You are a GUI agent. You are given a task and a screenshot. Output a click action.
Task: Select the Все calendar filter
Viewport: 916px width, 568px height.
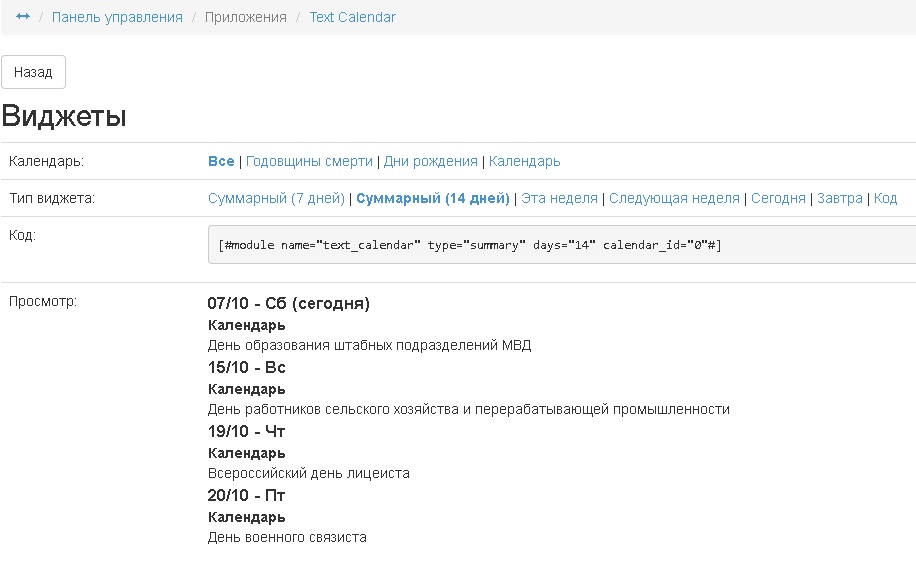pos(221,161)
